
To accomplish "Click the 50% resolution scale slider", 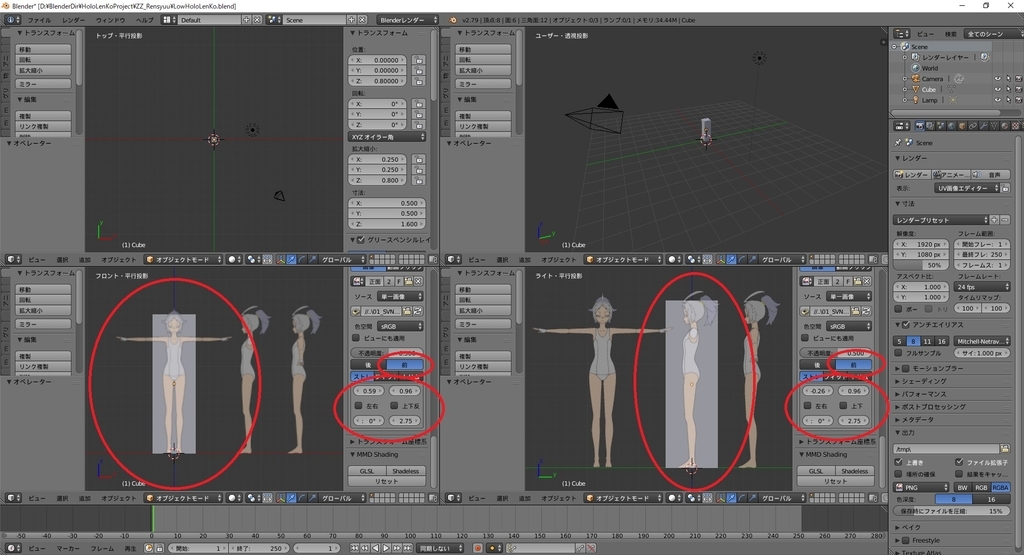I will (x=922, y=265).
